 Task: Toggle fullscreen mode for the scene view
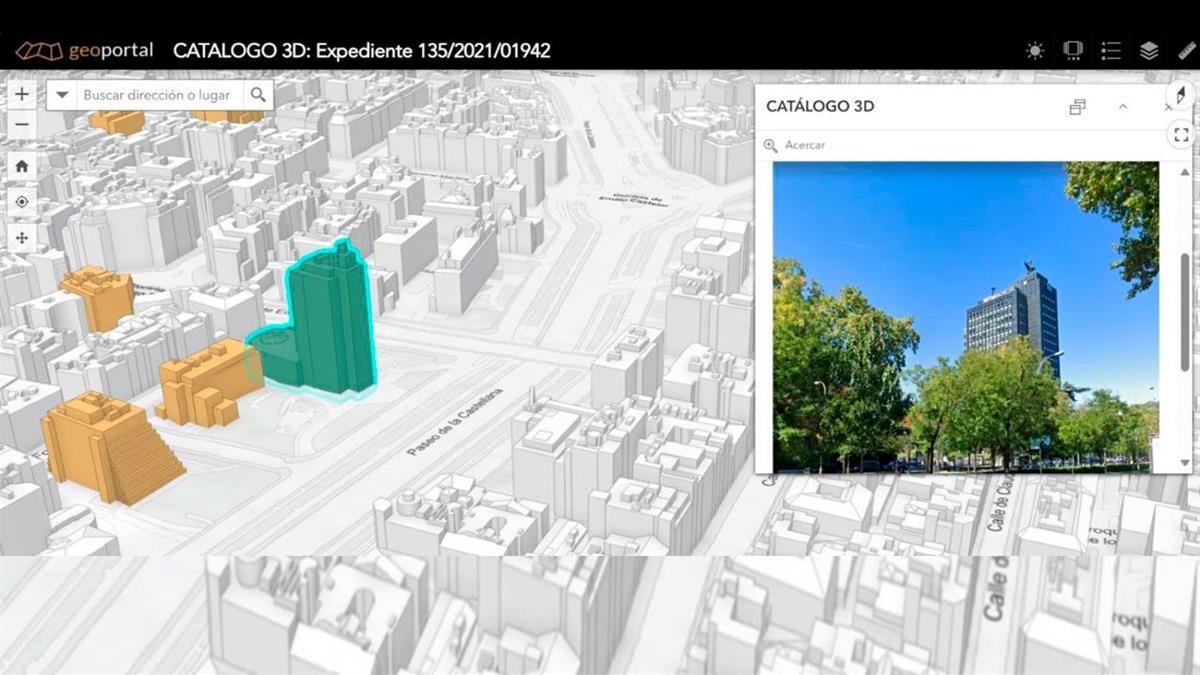[x=1181, y=133]
